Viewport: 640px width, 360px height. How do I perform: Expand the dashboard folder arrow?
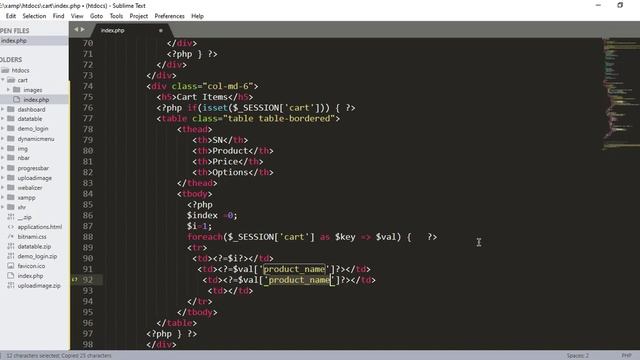pyautogui.click(x=3, y=109)
